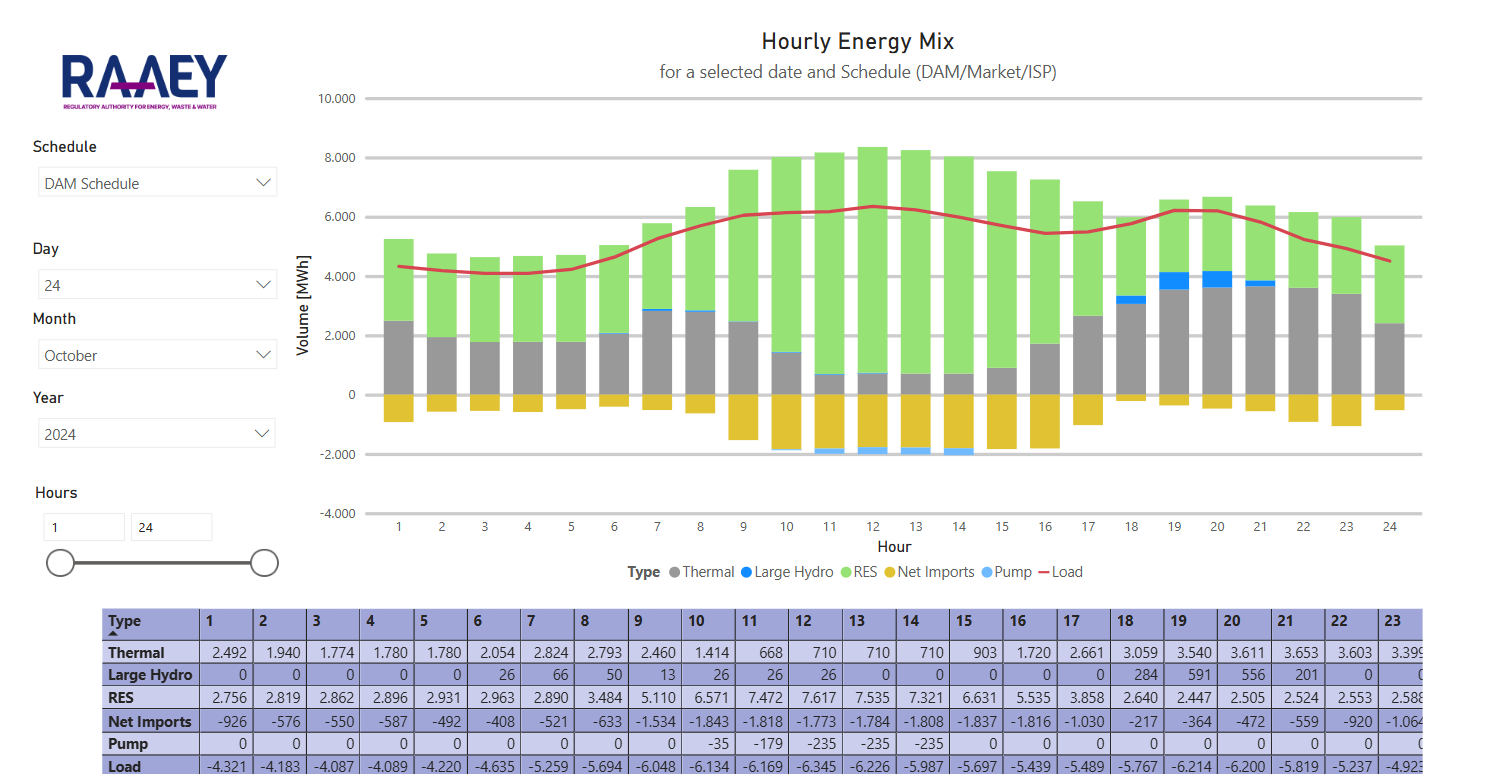Select the Net Imports row label in table

click(x=151, y=721)
